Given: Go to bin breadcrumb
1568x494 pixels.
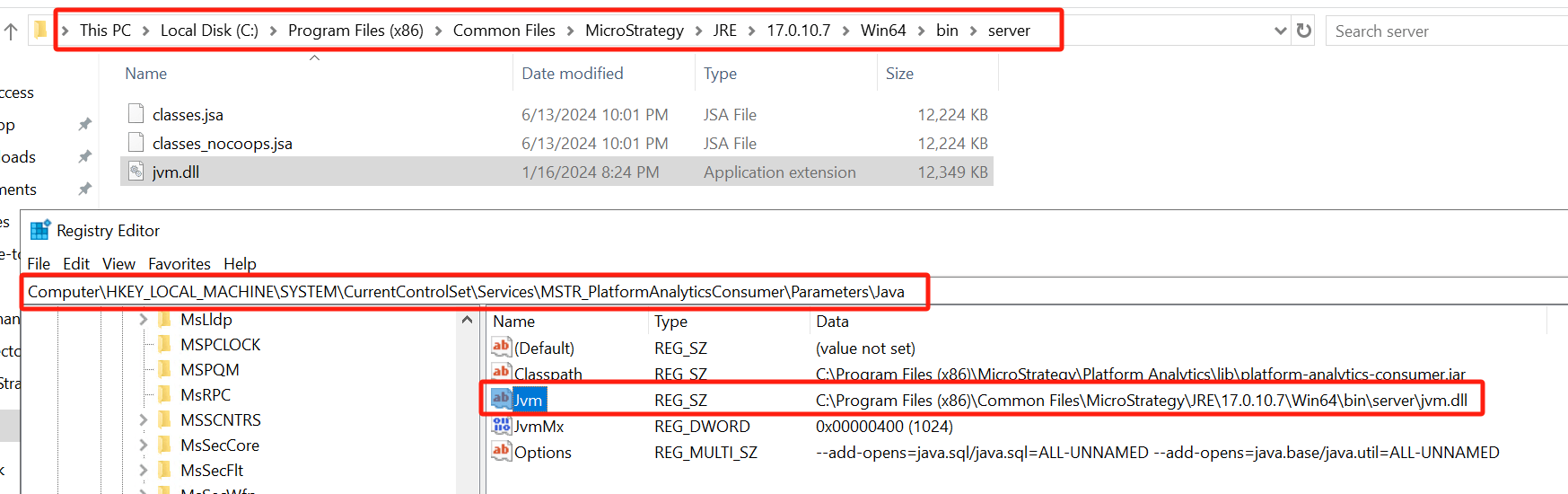Looking at the screenshot, I should (x=947, y=31).
